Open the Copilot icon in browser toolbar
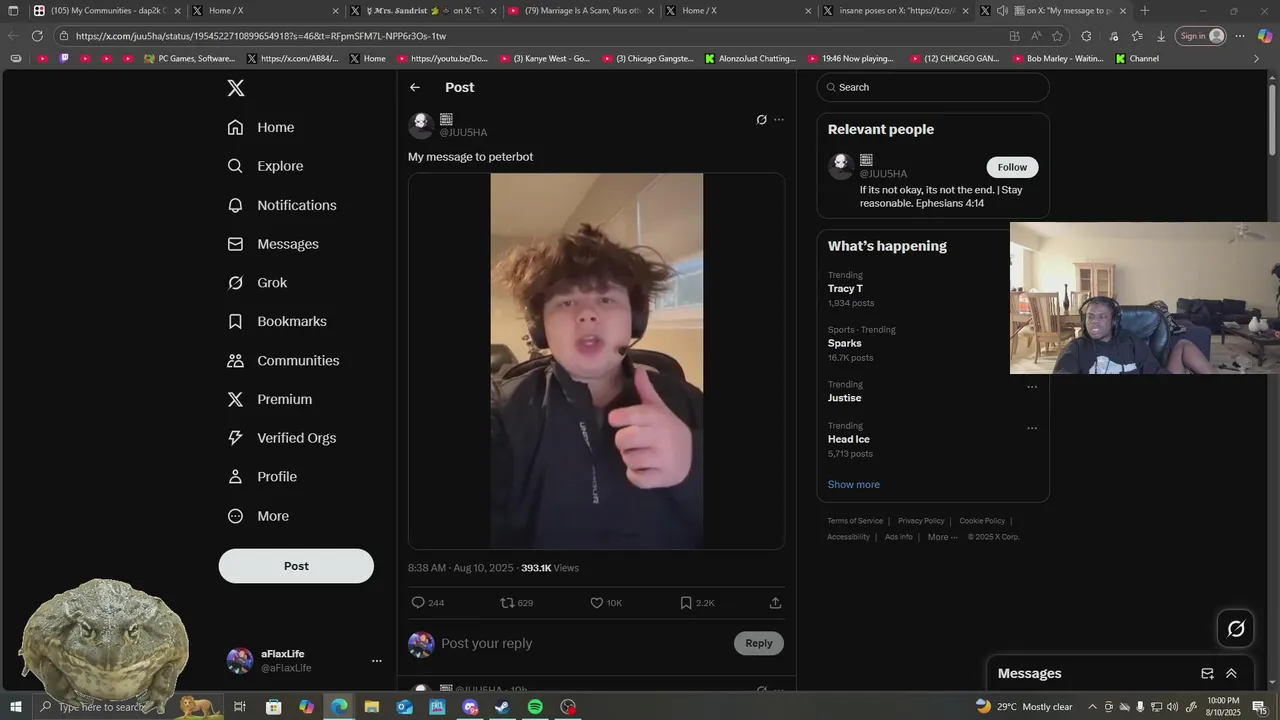Viewport: 1280px width, 720px height. pos(1265,36)
